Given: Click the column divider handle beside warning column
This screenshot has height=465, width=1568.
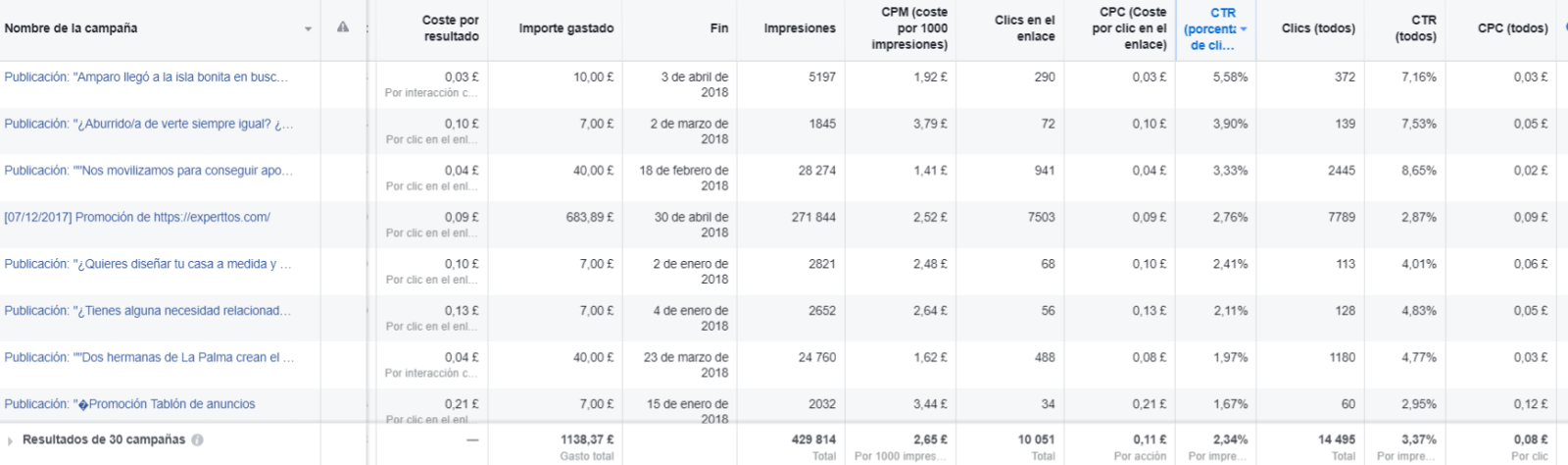Looking at the screenshot, I should [367, 28].
